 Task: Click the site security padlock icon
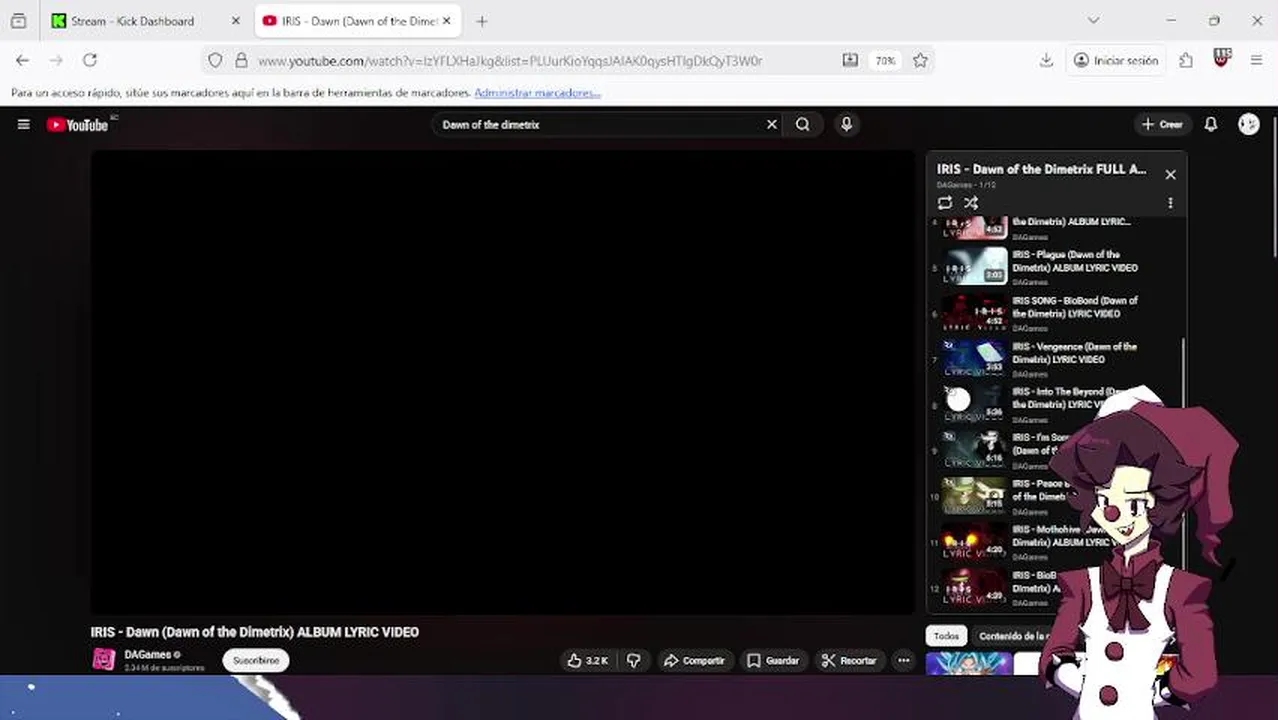(241, 61)
